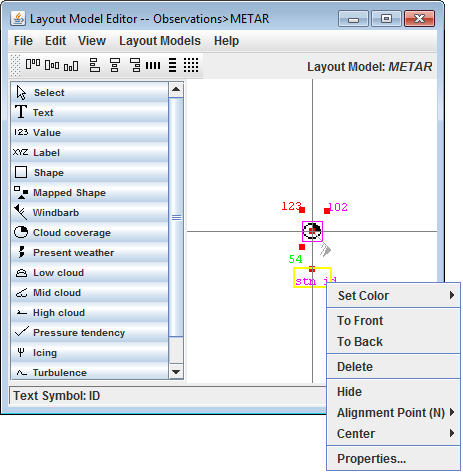This screenshot has height=474, width=463.
Task: Pick the Low cloud symbol
Action: pyautogui.click(x=89, y=272)
